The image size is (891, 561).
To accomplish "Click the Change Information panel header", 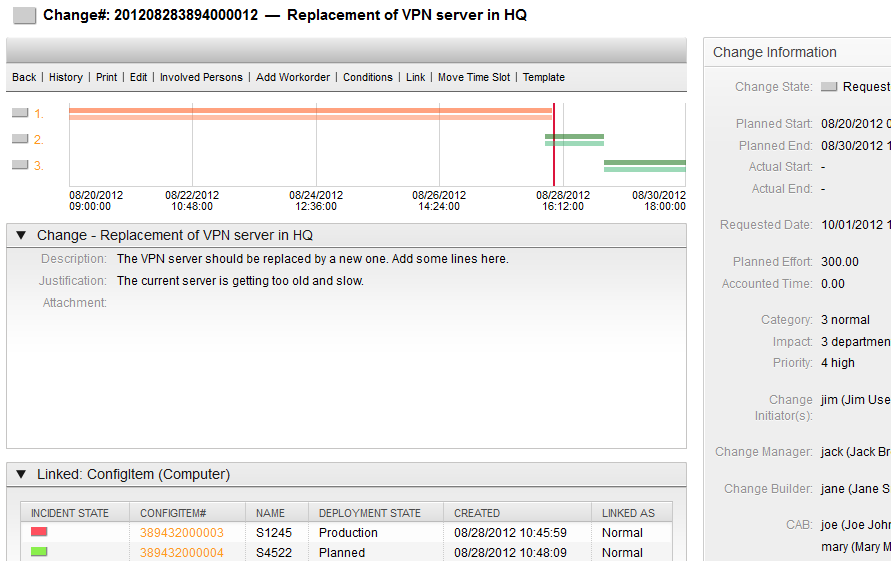I will pyautogui.click(x=775, y=53).
